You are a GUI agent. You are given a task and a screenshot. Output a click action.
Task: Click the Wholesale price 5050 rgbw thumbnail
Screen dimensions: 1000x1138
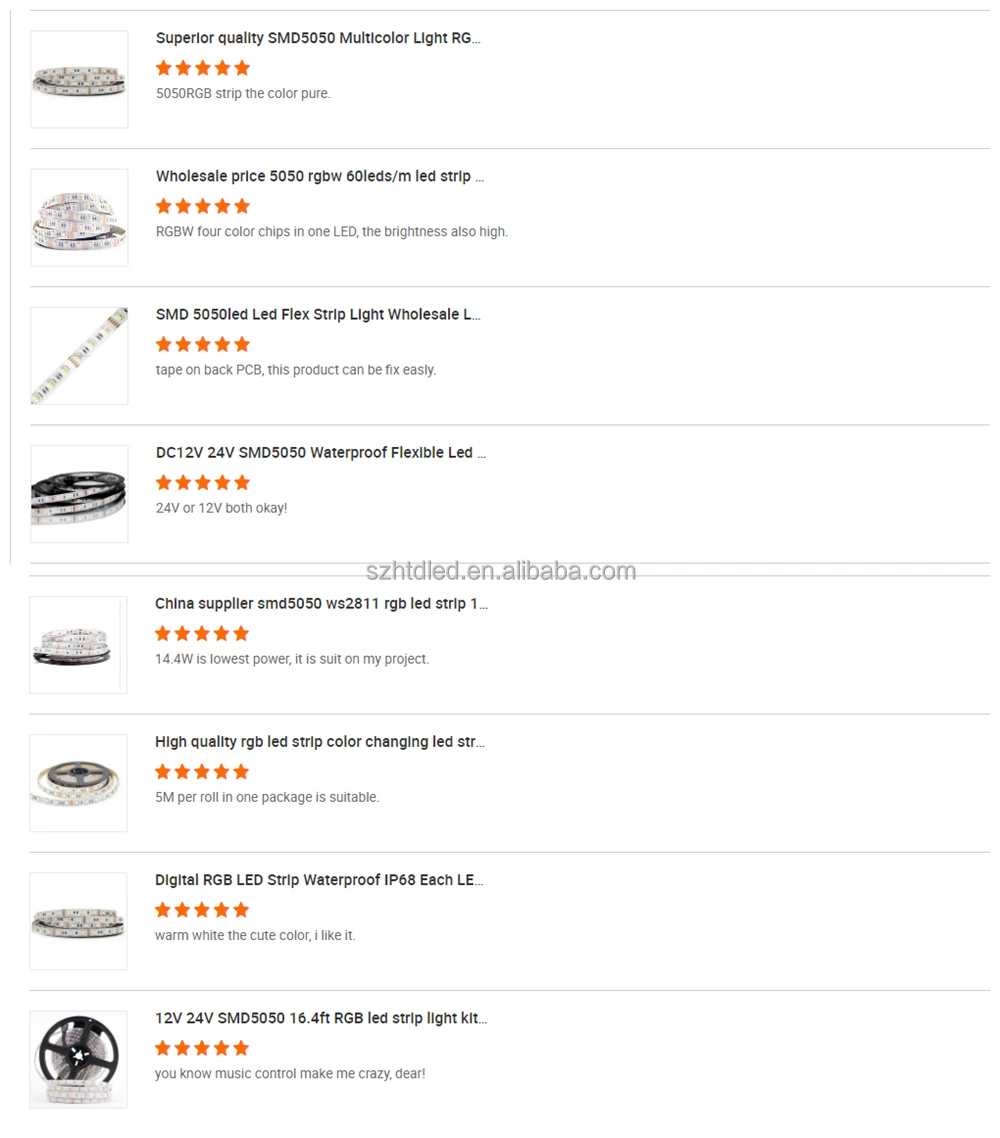[x=79, y=217]
